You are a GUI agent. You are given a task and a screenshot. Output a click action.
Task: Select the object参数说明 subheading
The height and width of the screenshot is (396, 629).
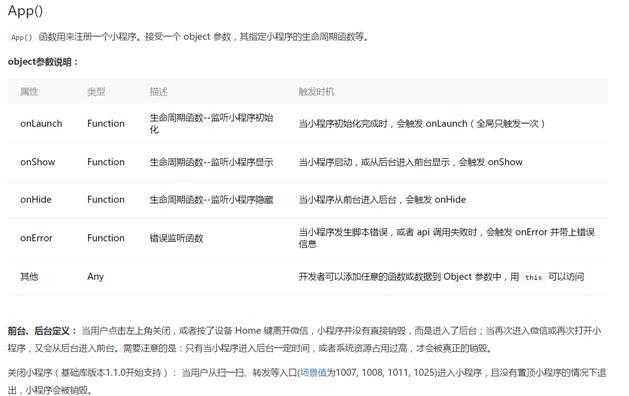[x=43, y=62]
